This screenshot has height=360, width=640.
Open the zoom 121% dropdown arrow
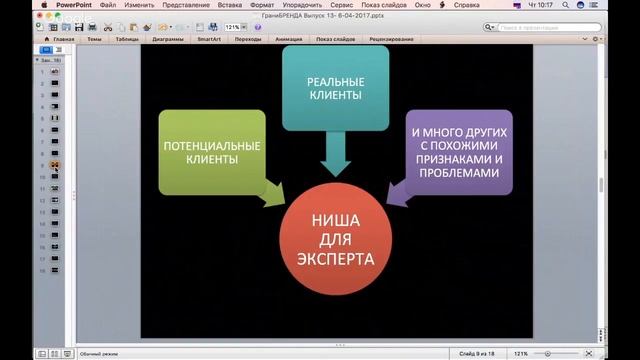pyautogui.click(x=244, y=27)
